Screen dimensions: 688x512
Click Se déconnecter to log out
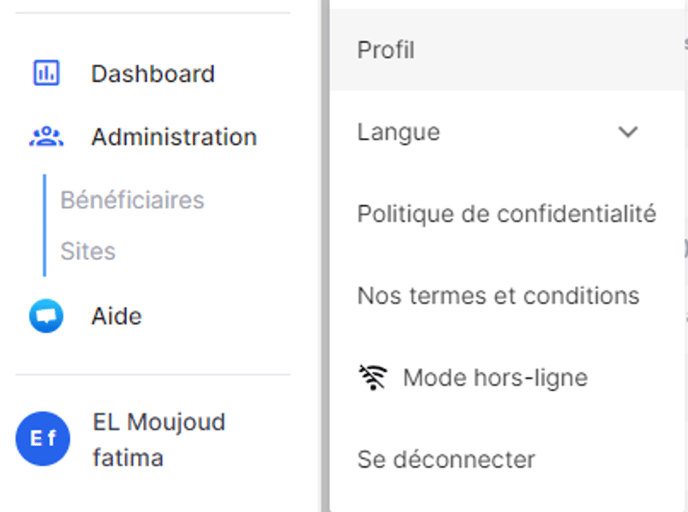pyautogui.click(x=446, y=460)
